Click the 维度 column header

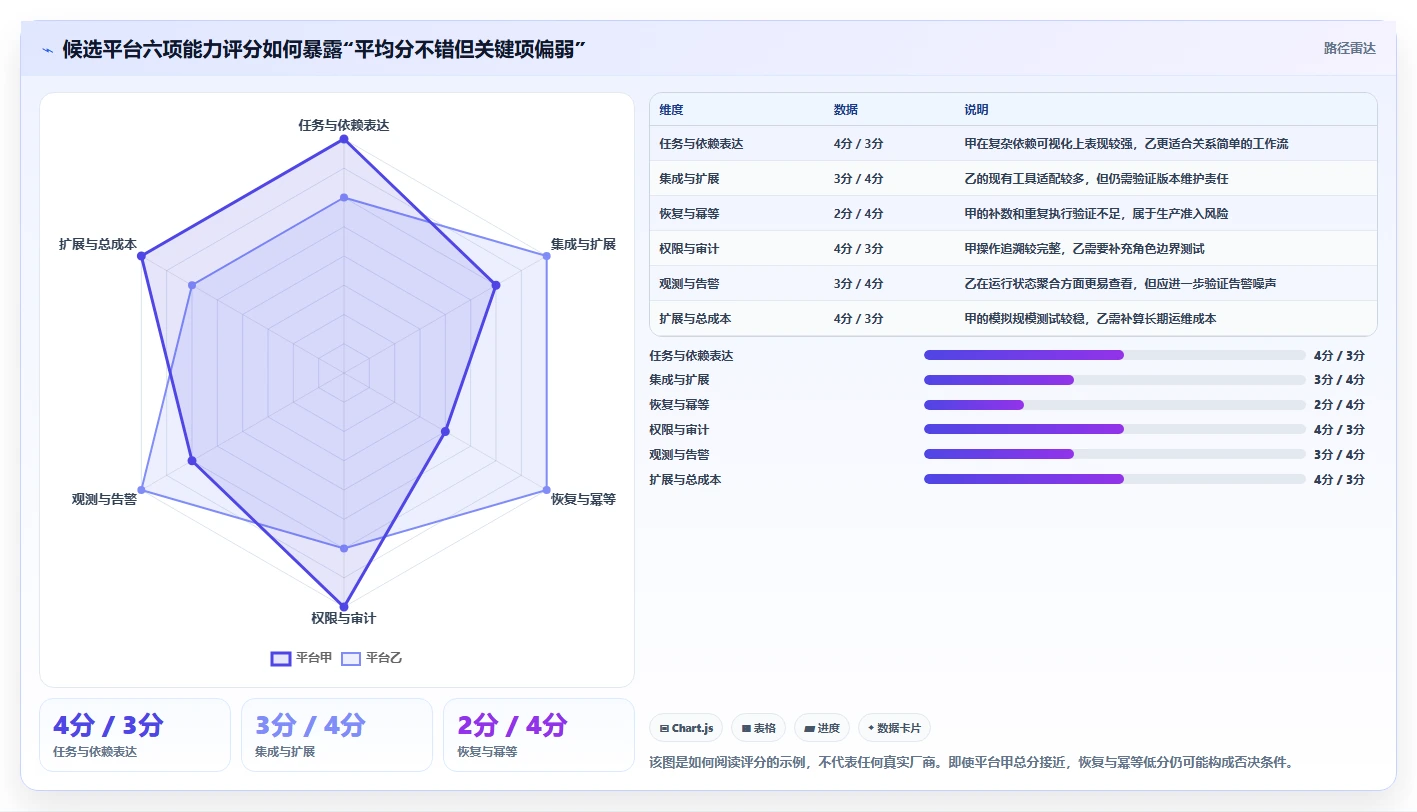click(x=671, y=110)
